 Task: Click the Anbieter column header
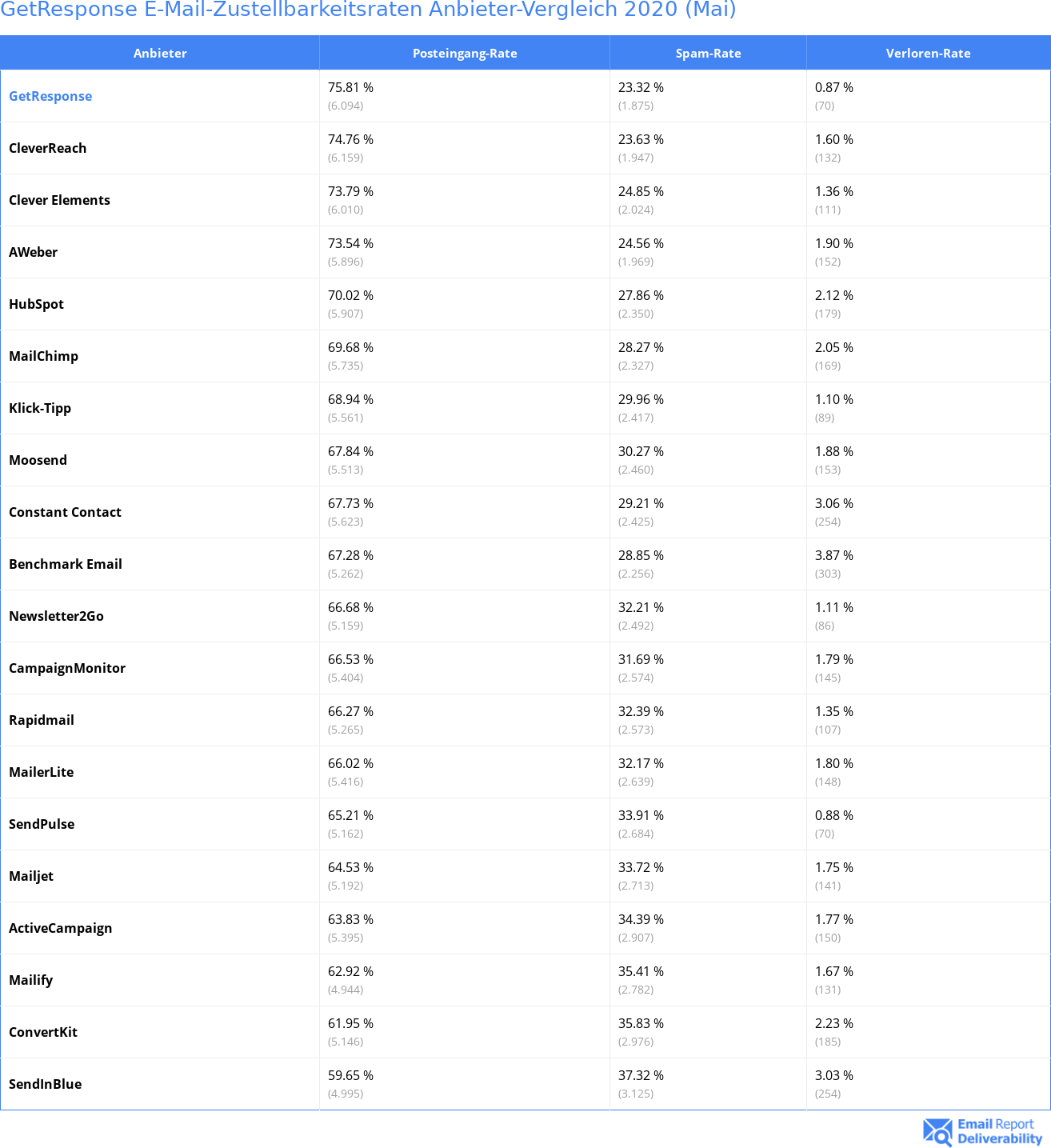160,53
